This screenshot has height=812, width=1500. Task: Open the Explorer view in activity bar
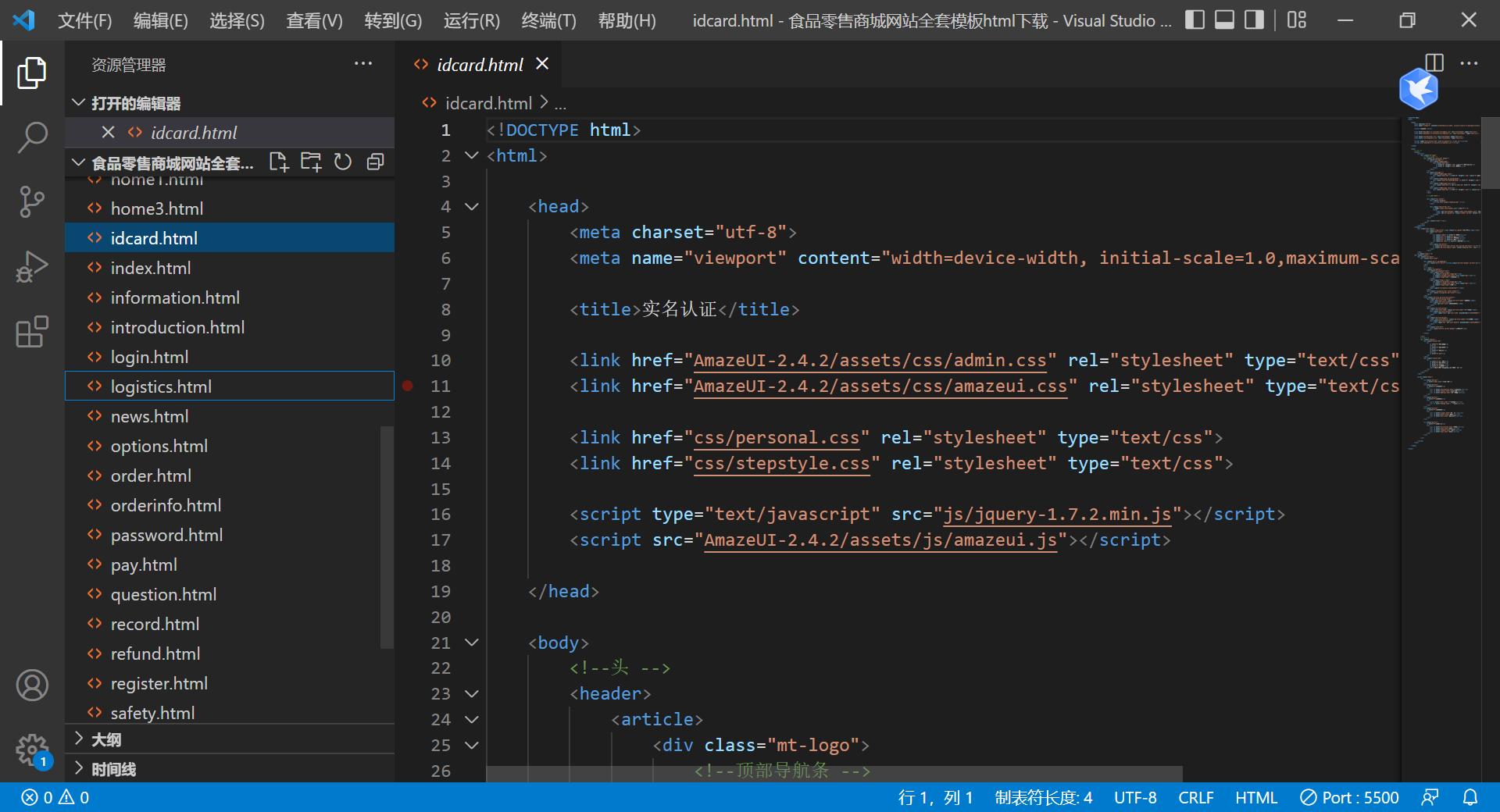pos(32,73)
